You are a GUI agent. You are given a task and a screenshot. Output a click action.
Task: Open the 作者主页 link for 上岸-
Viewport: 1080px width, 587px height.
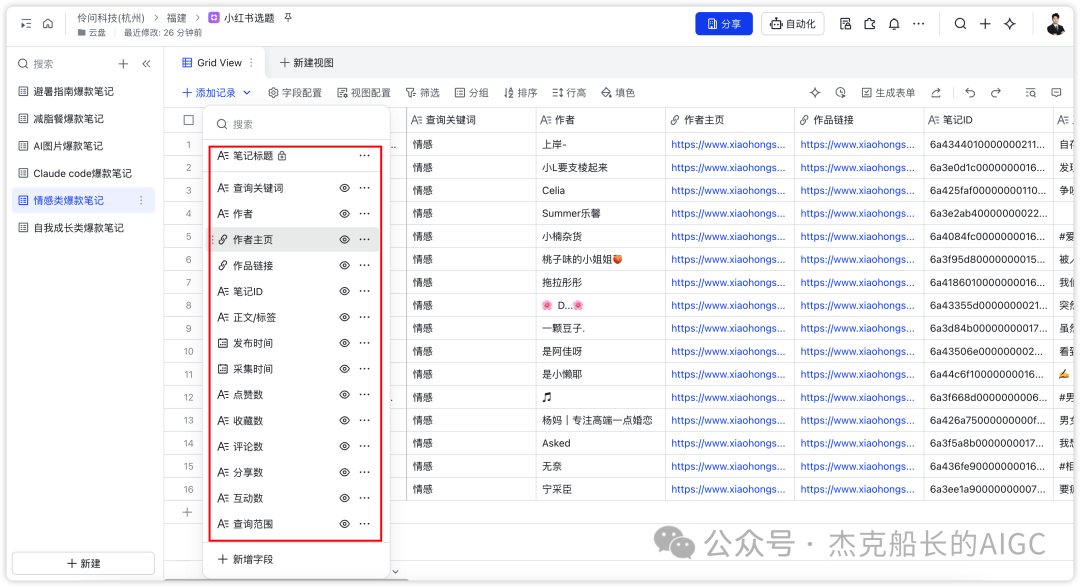coord(728,145)
